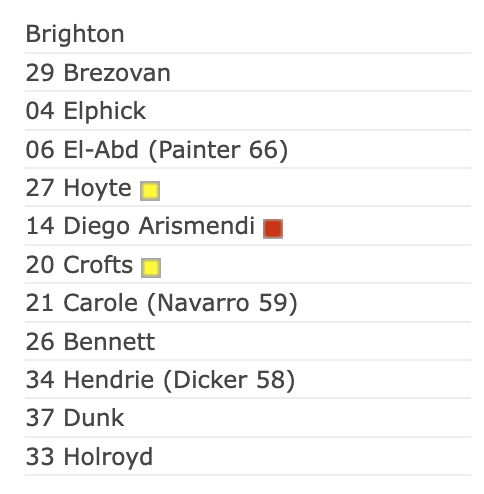Click the yellow card icon beside Hoyte
Viewport: 484px width, 494px height.
pyautogui.click(x=150, y=191)
